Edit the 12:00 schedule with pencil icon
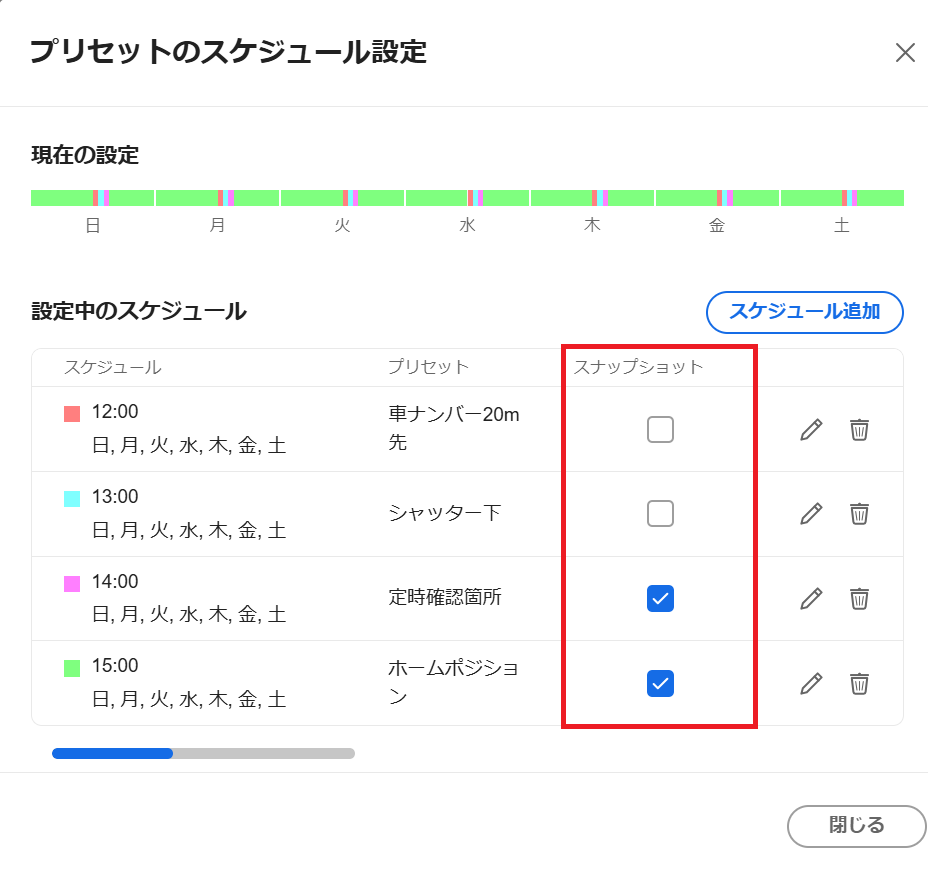The image size is (928, 872). tap(811, 430)
